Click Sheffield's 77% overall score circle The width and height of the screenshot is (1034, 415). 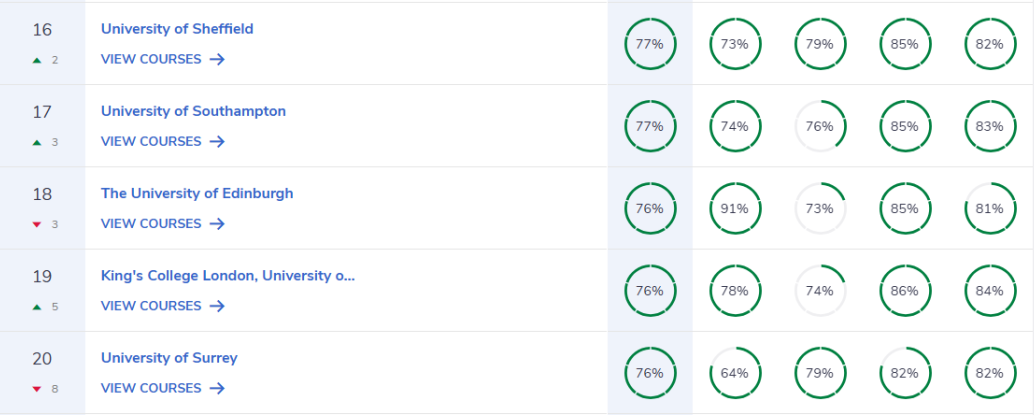point(650,44)
